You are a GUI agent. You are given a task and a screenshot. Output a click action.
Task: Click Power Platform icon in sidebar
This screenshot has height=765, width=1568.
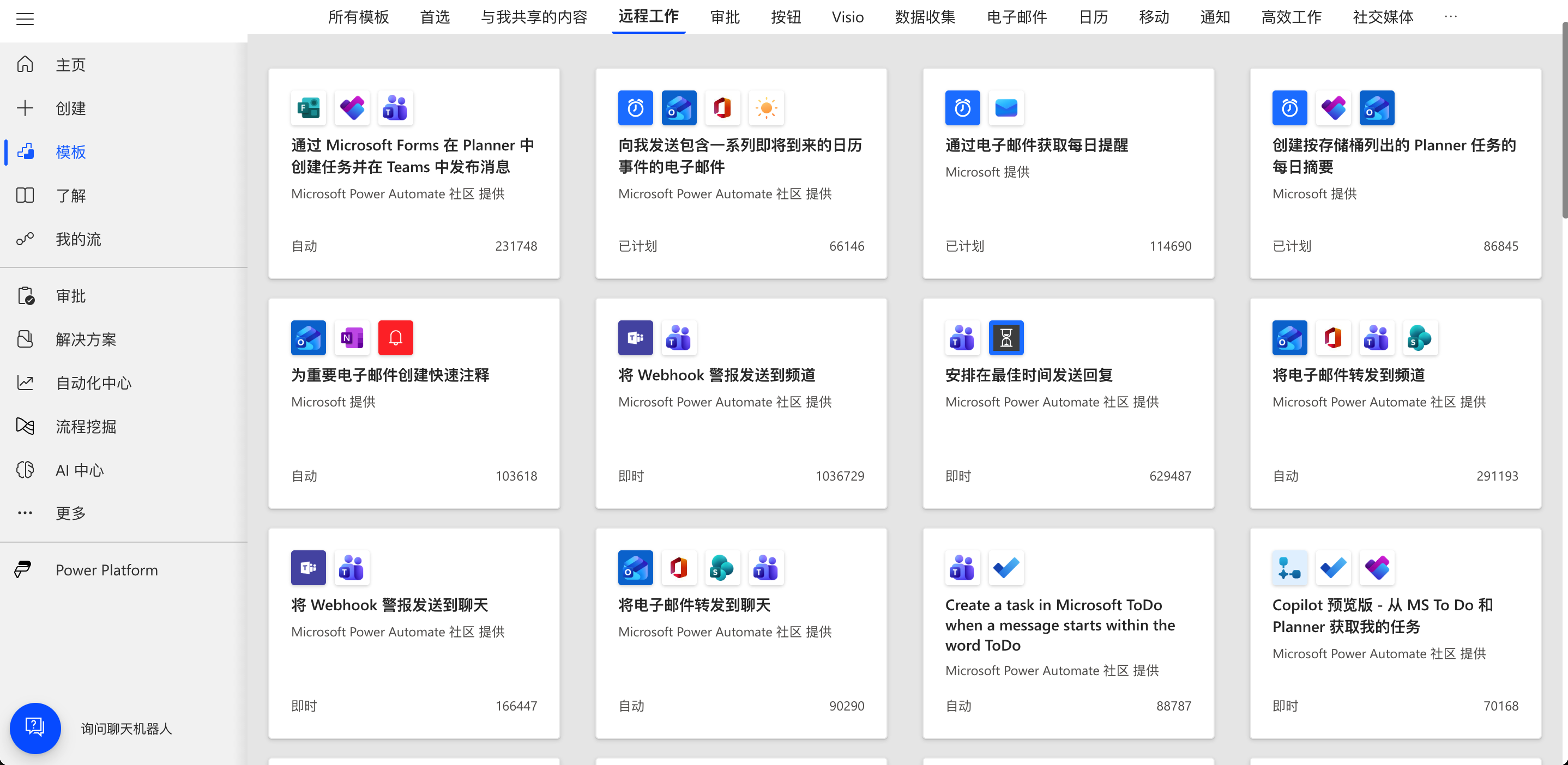23,570
